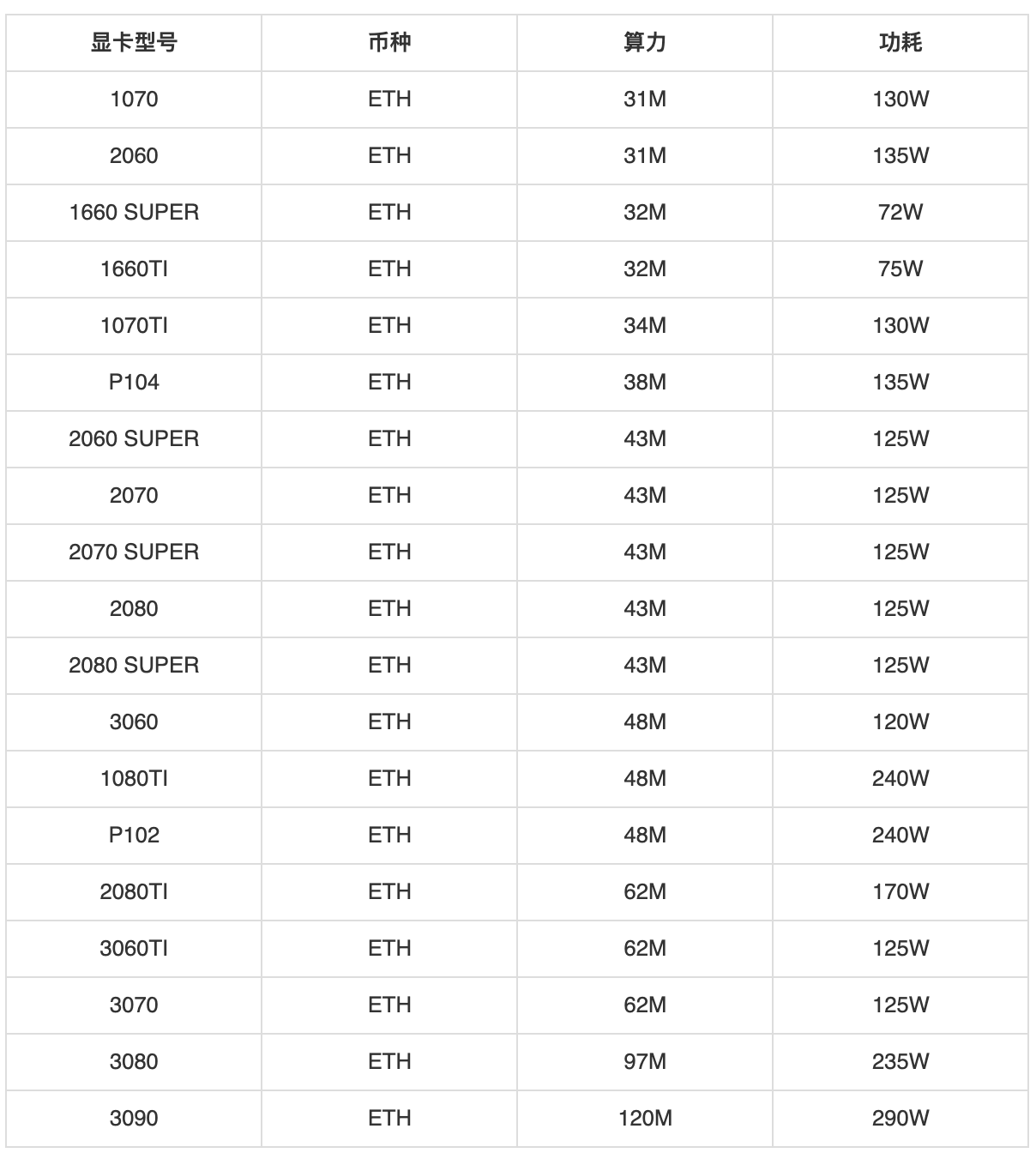Select the 1660 SUPER model cell
This screenshot has width=1036, height=1153.
click(x=134, y=212)
